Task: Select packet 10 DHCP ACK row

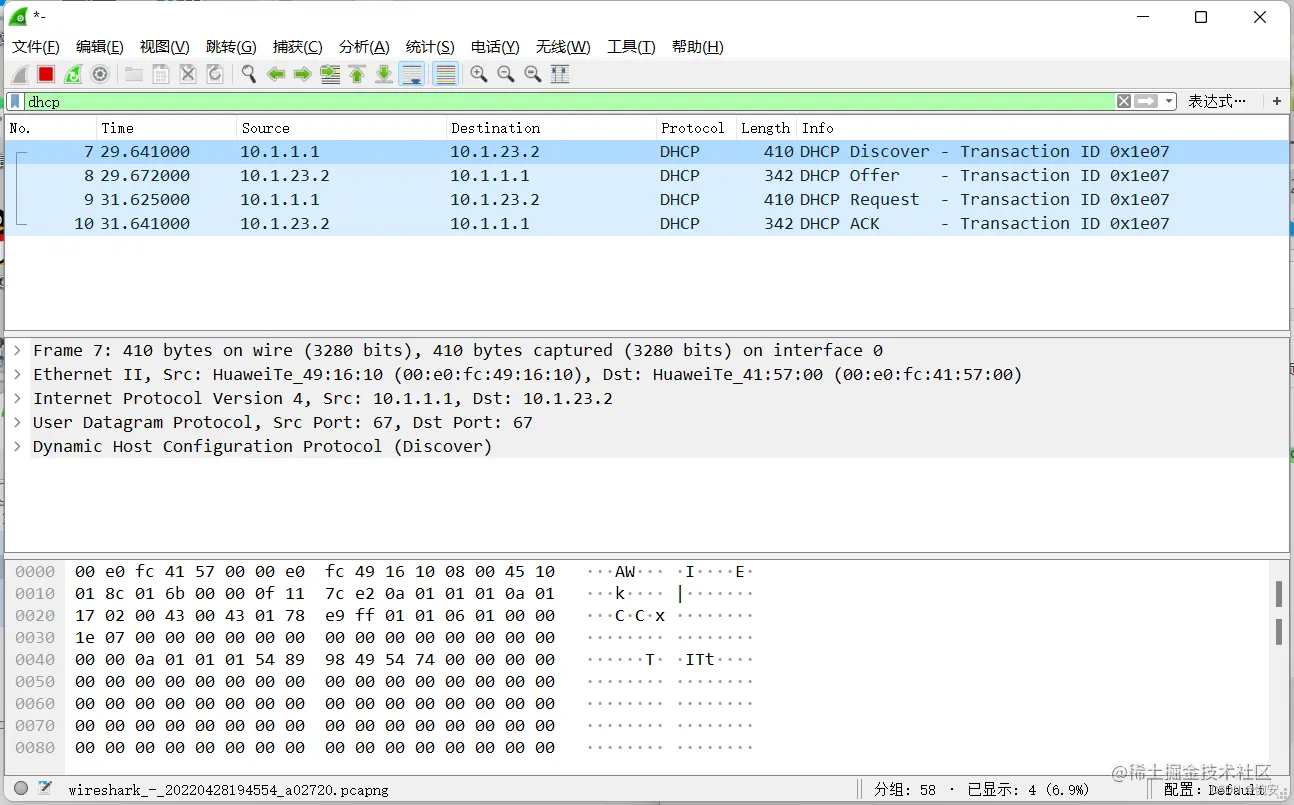Action: [647, 224]
